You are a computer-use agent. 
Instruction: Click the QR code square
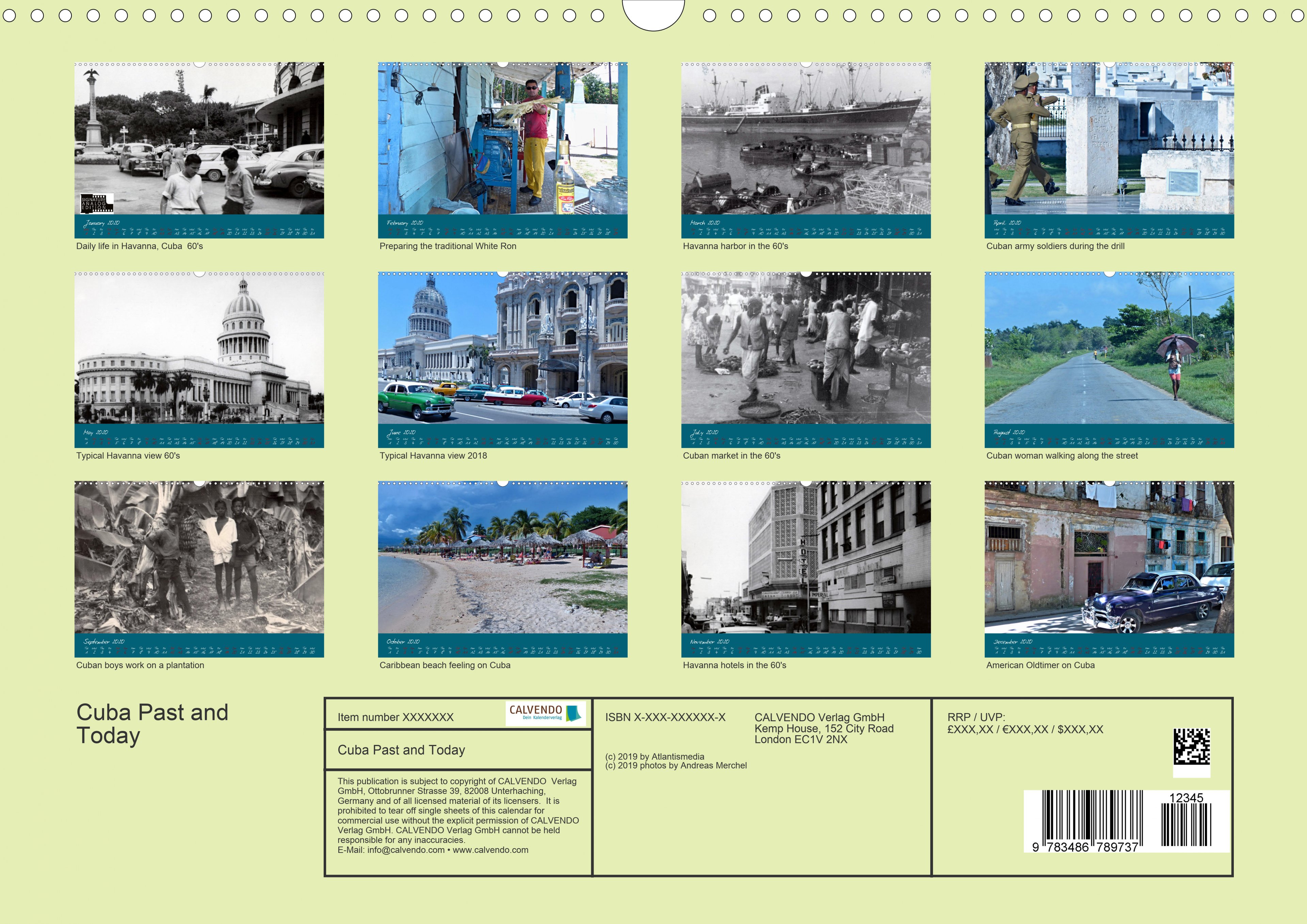click(1191, 747)
